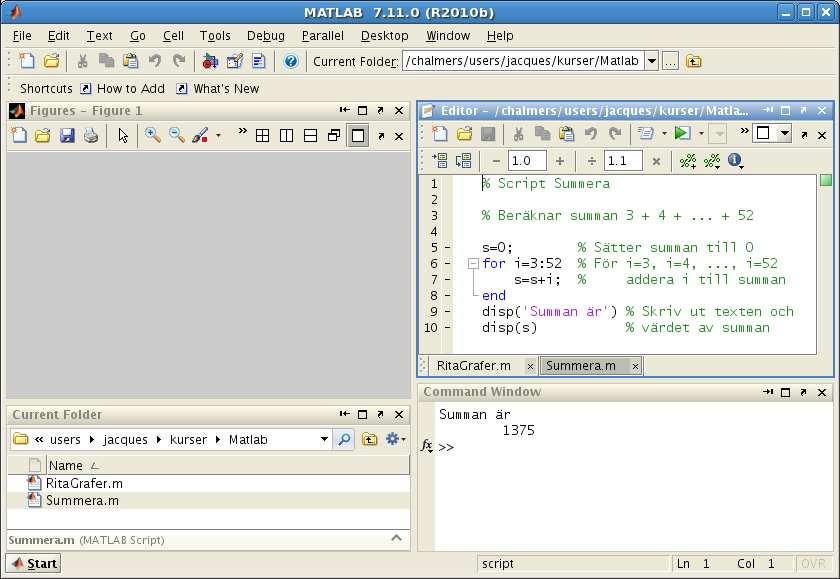840x579 pixels.
Task: Open What's New shortcut link
Action: coord(218,89)
